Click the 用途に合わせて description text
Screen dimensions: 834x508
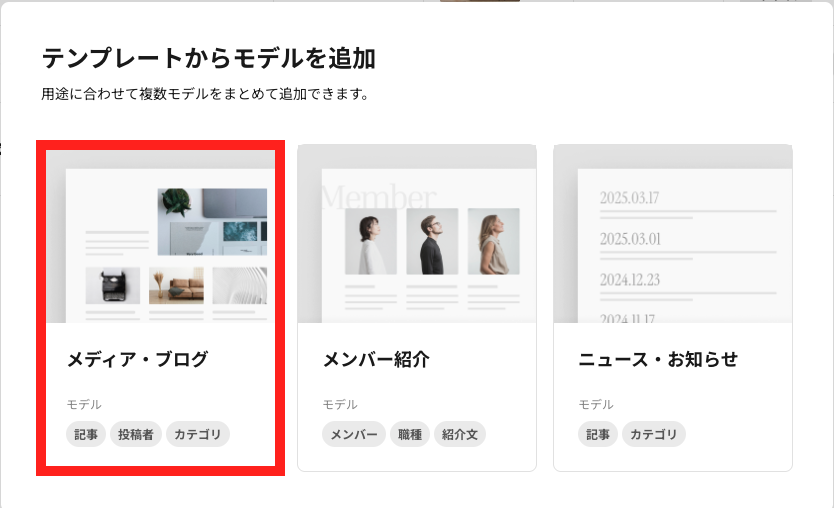205,94
